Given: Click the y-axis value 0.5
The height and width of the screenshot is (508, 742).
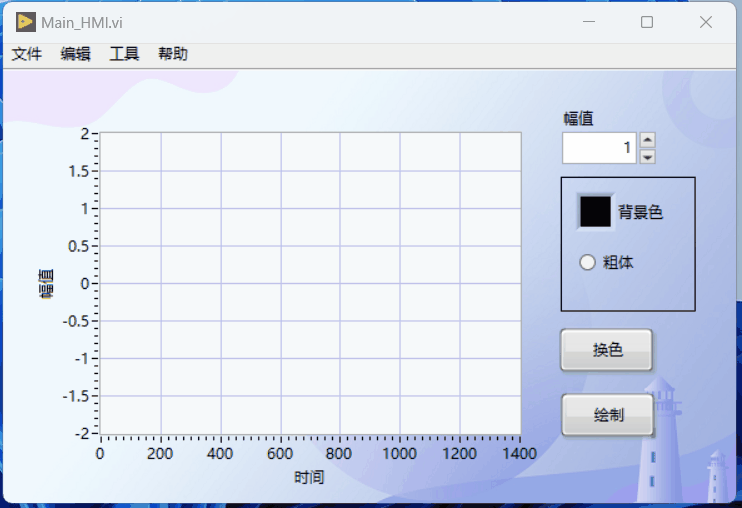Looking at the screenshot, I should click(79, 246).
